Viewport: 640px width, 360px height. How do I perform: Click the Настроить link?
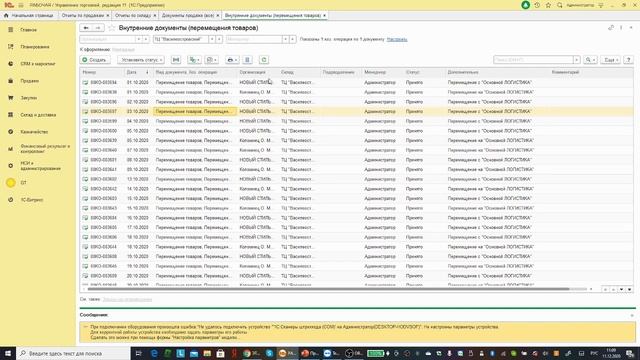coord(397,39)
